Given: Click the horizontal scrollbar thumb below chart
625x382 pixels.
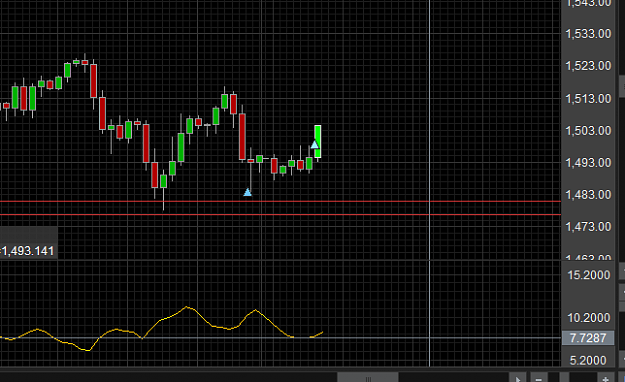Looking at the screenshot, I should tap(368, 378).
